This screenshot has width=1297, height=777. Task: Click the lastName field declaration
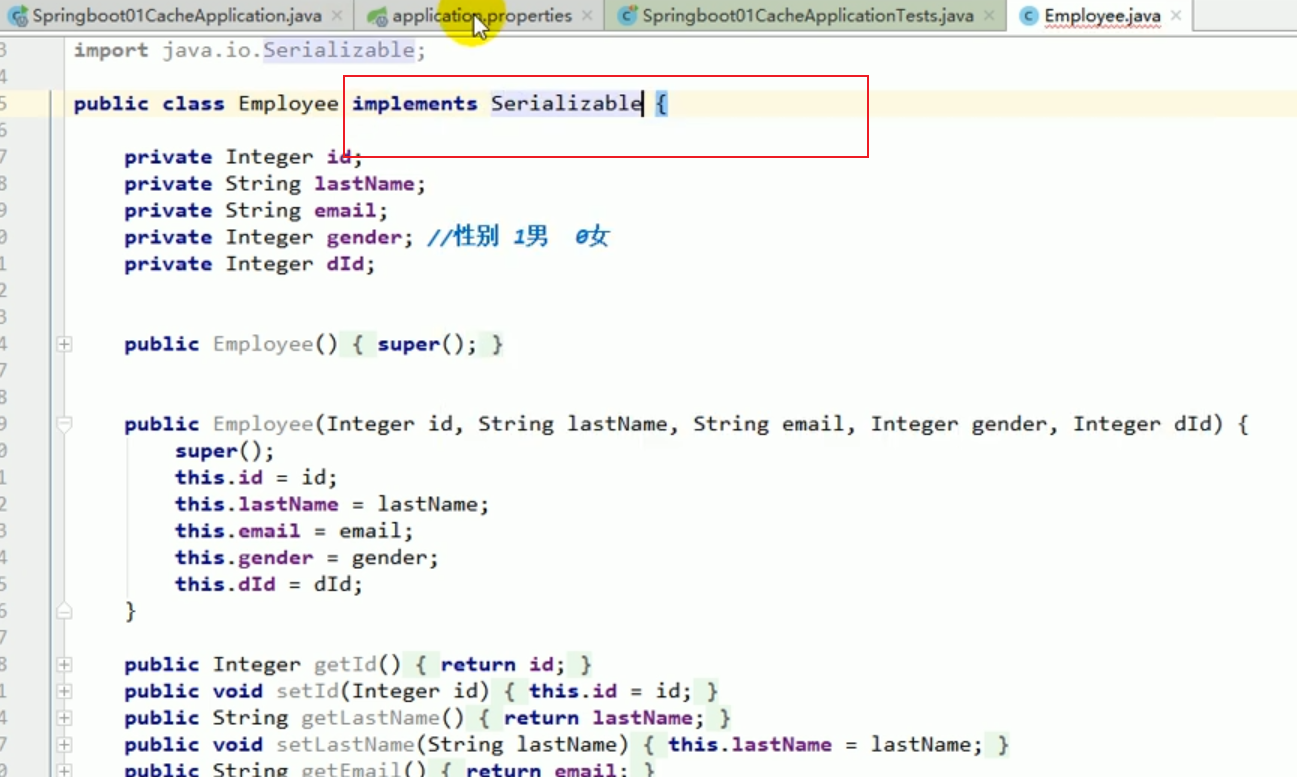click(363, 183)
